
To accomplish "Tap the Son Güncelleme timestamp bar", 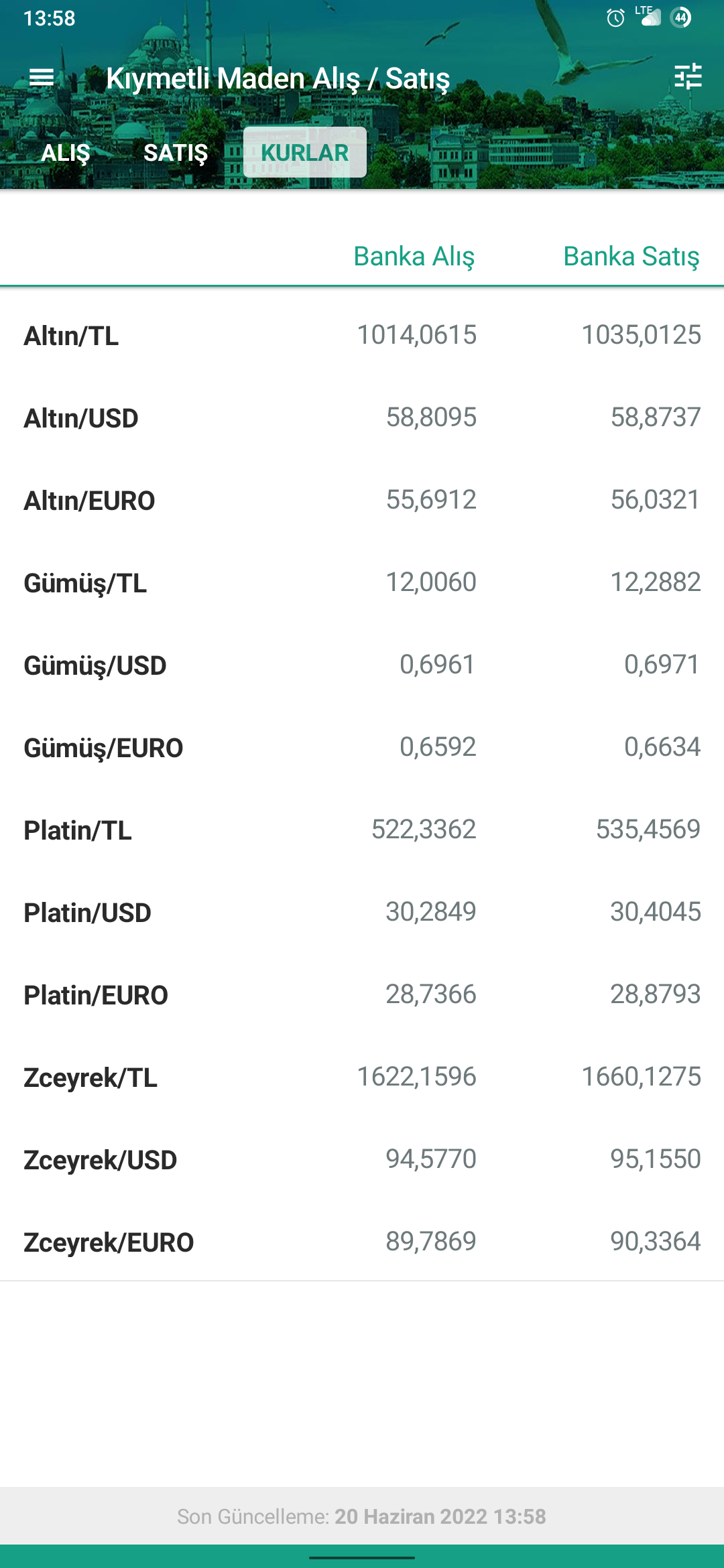I will (362, 1516).
